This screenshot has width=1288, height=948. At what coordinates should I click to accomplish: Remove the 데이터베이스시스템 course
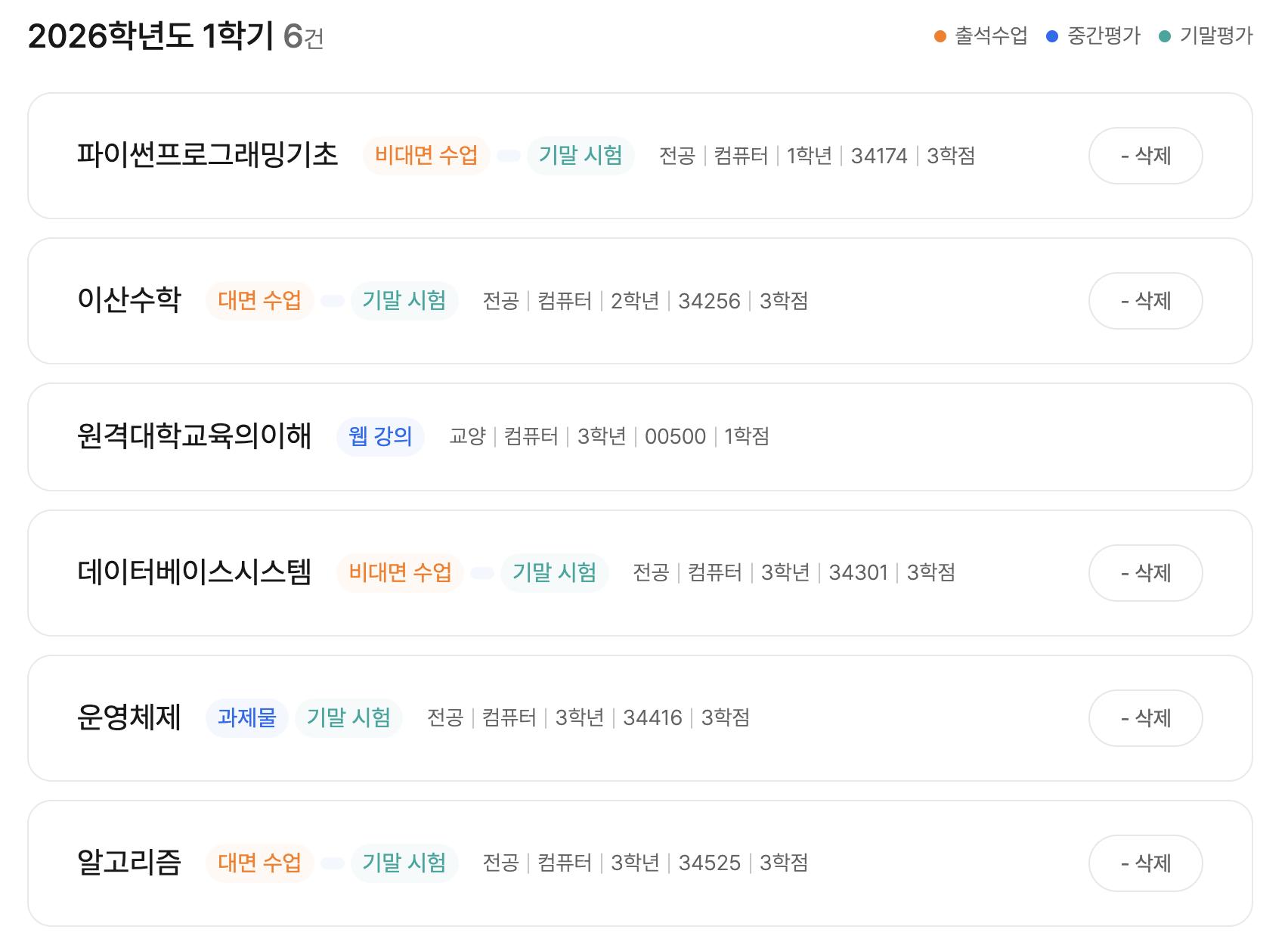tap(1145, 573)
